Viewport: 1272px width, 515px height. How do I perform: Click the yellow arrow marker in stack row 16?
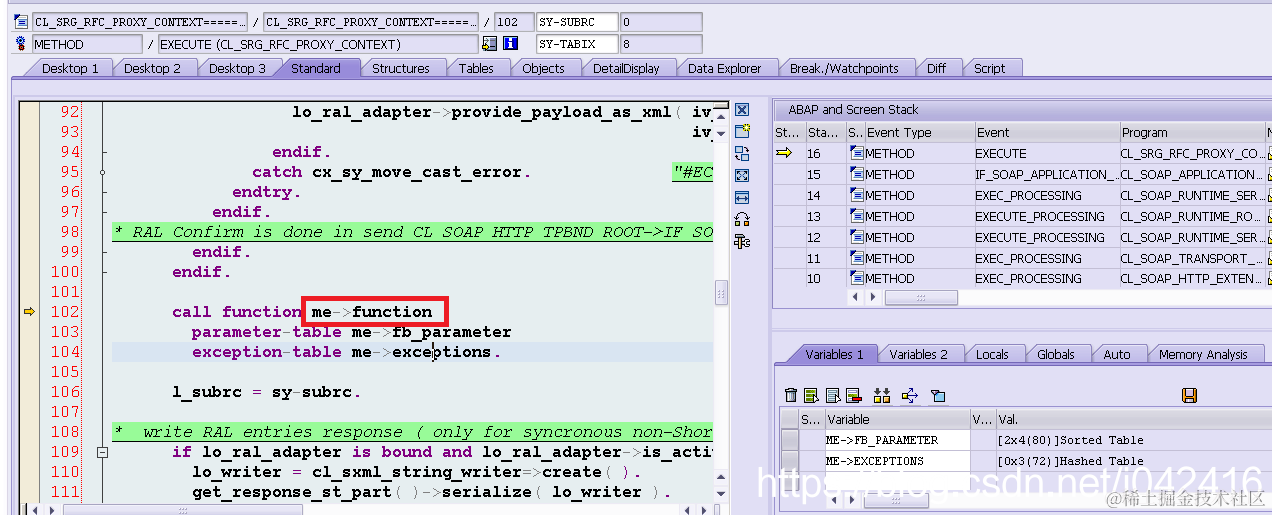[784, 153]
